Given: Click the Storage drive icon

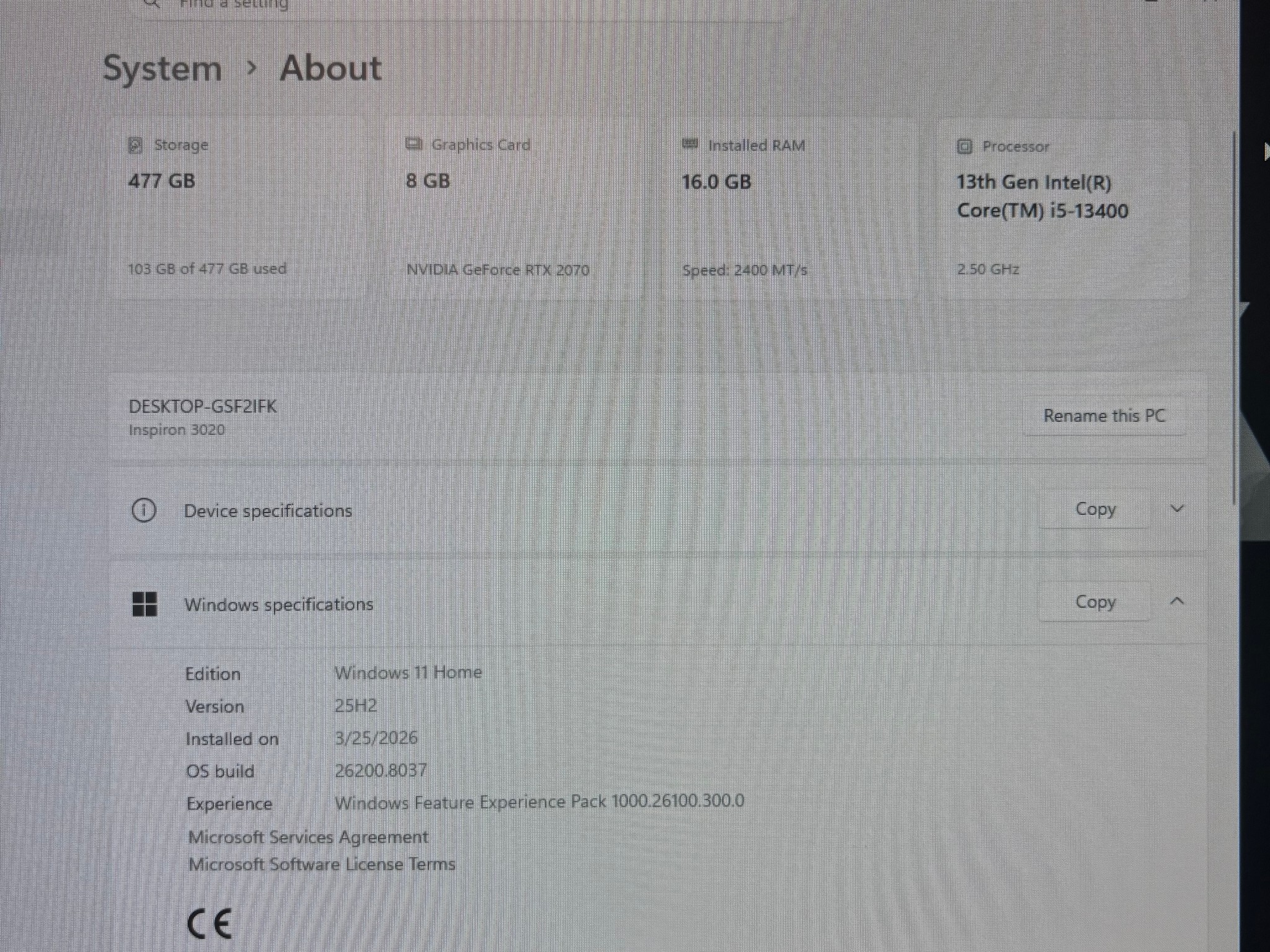Looking at the screenshot, I should [135, 146].
